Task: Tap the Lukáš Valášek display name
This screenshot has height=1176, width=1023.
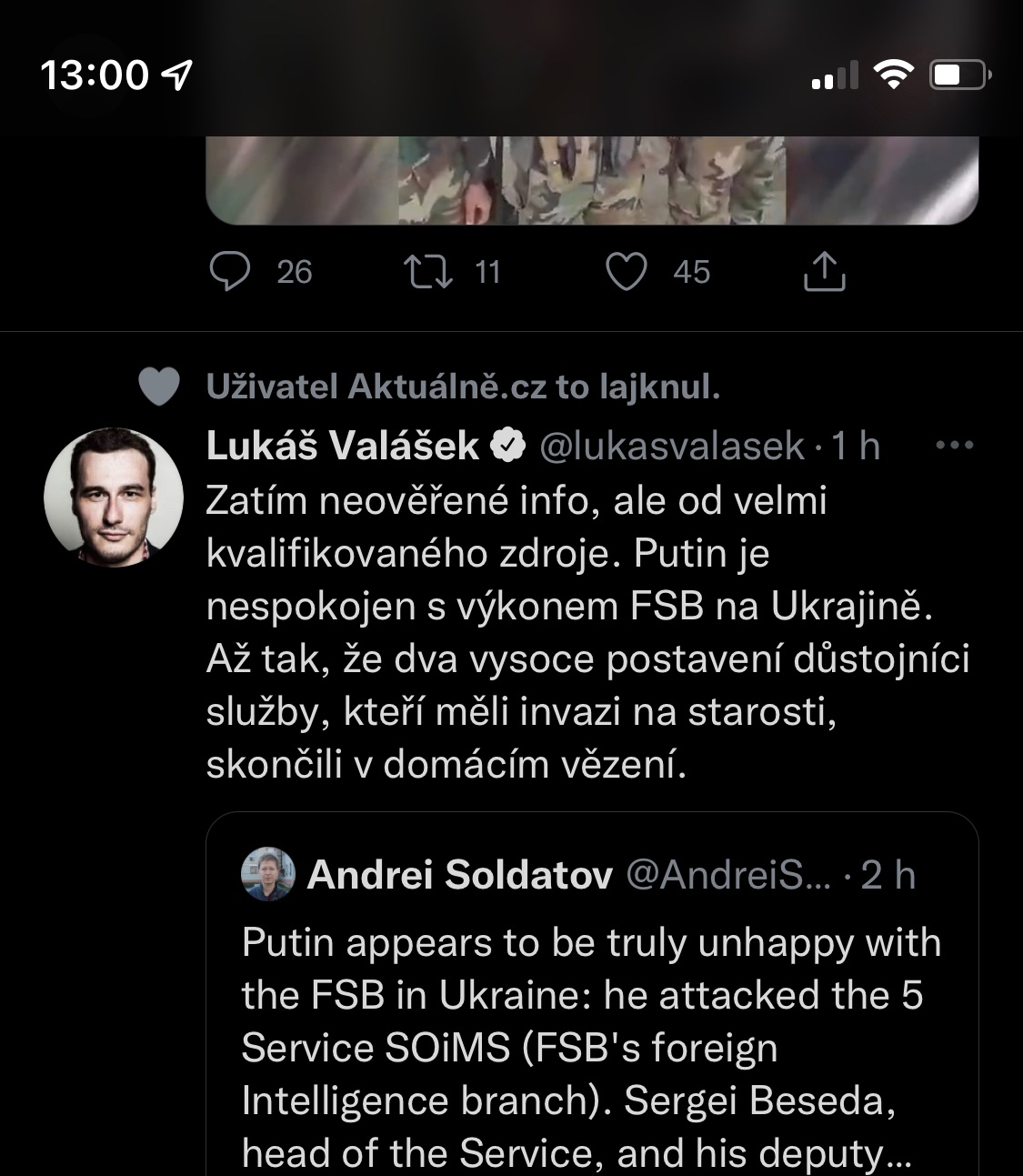Action: tap(343, 446)
